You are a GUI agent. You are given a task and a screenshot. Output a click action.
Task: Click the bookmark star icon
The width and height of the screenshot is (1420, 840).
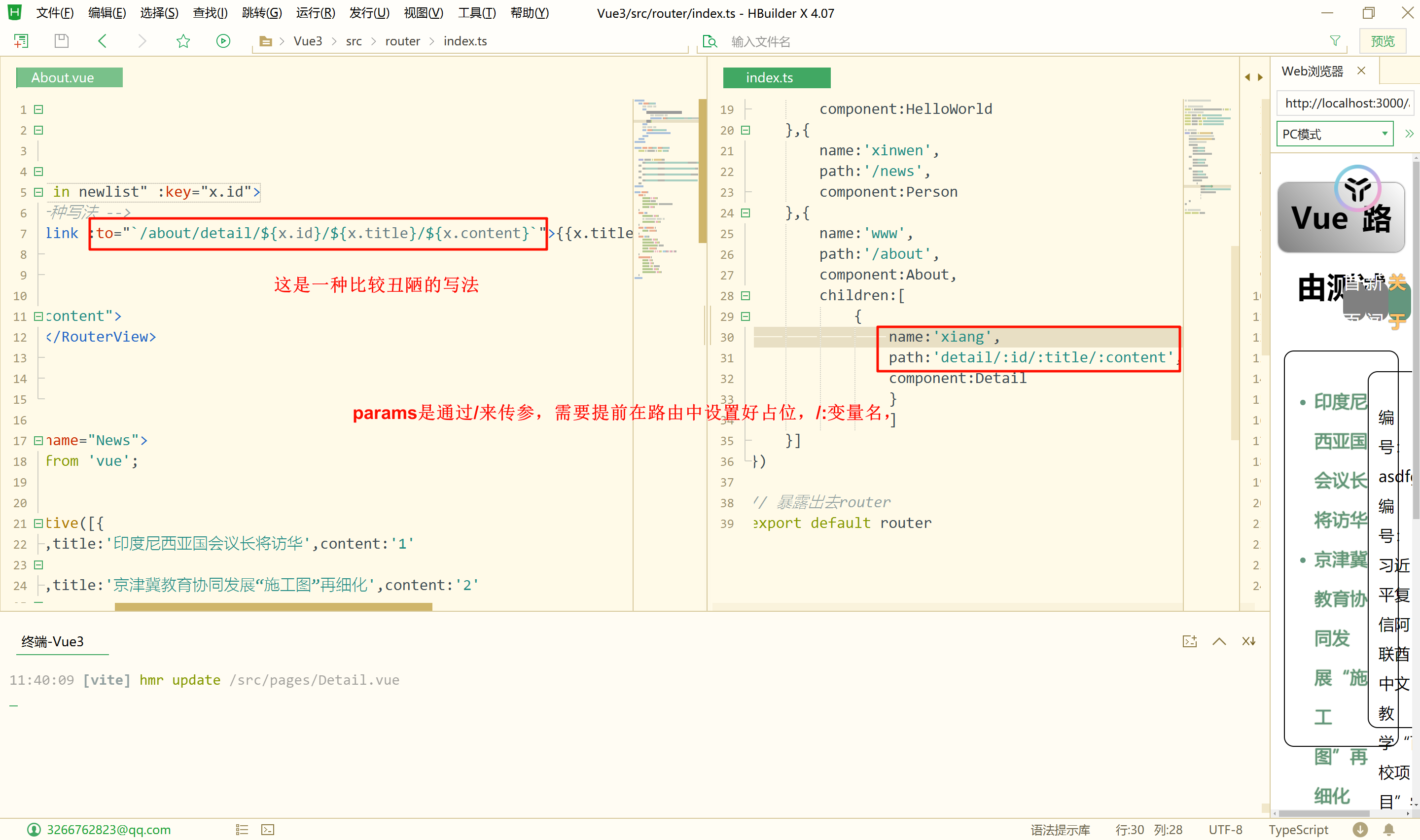[x=183, y=41]
